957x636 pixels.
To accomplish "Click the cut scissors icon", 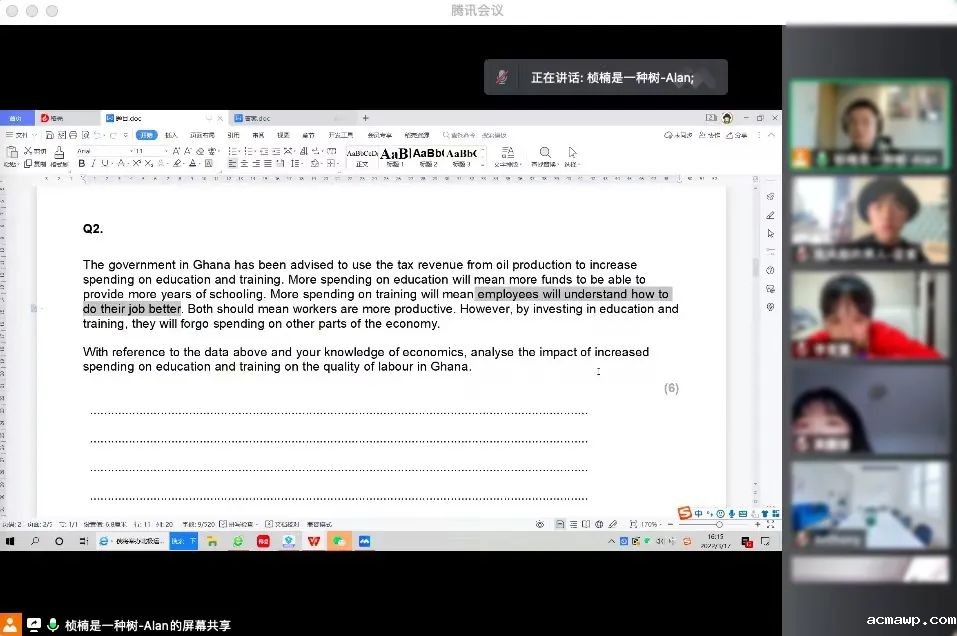I will [33, 151].
